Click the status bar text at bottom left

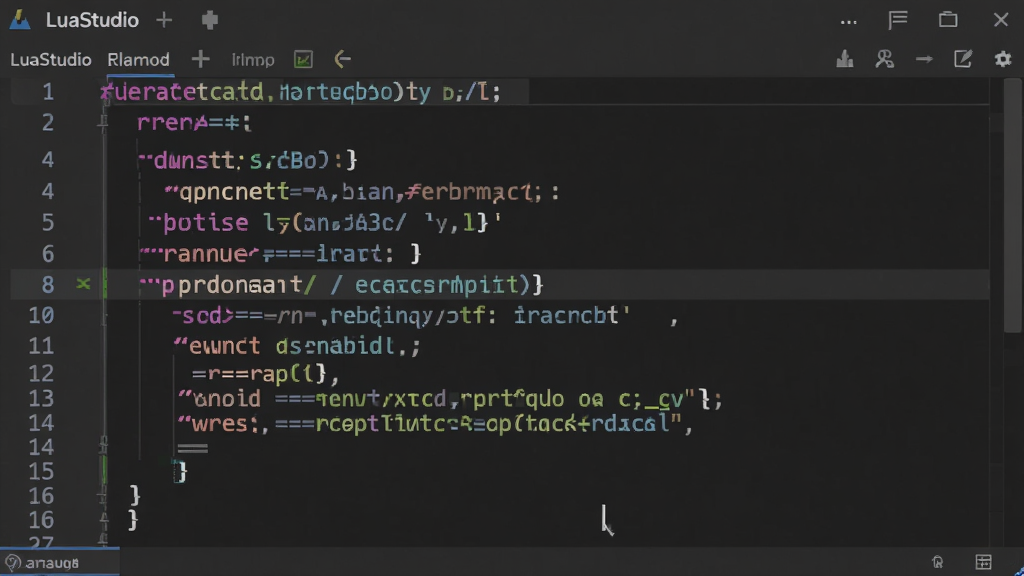click(x=52, y=563)
